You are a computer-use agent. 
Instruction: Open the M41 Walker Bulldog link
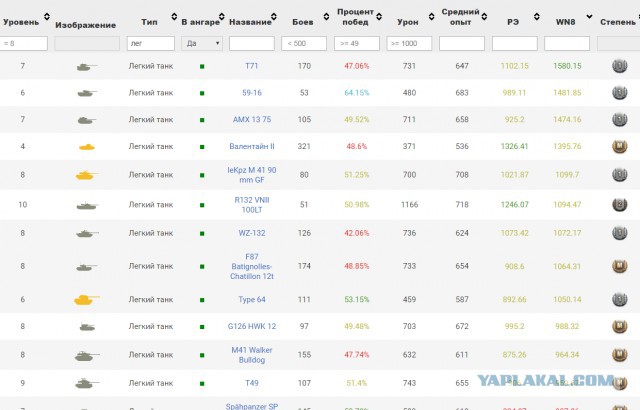(x=251, y=355)
